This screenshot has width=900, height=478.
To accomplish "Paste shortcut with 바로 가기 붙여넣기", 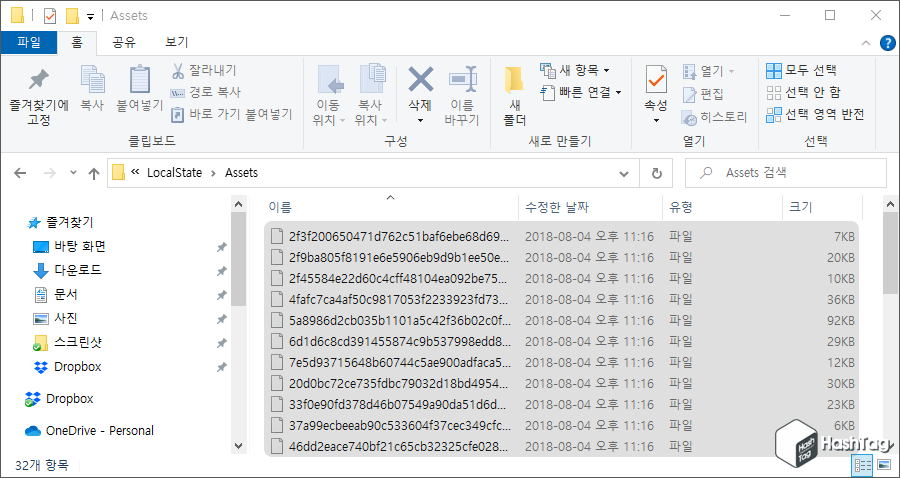I will point(232,114).
